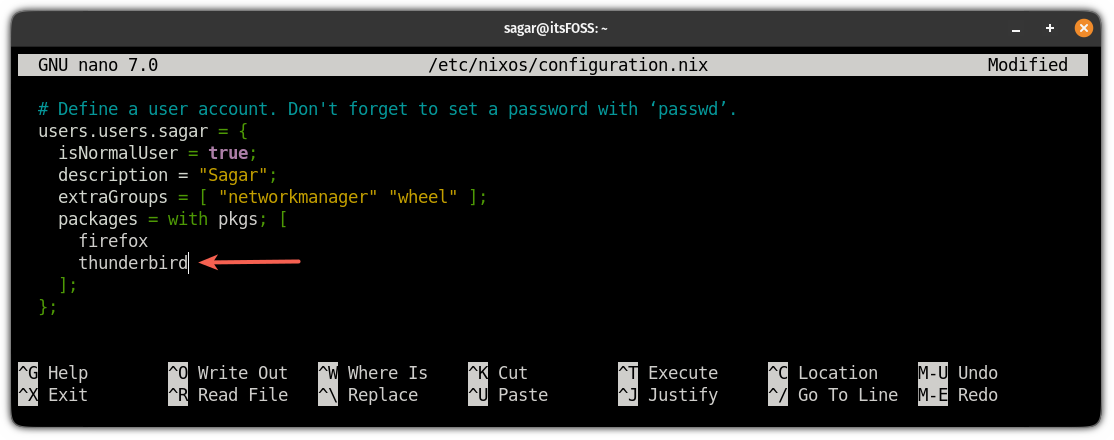Click the M-U Undo shortcut
Screen dimensions: 1114x440
click(x=958, y=373)
